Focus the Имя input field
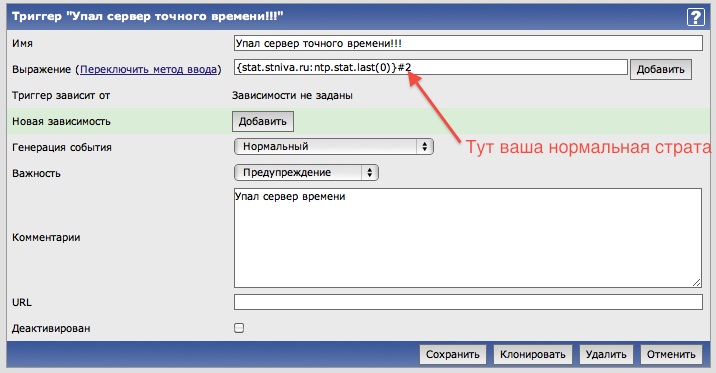 468,43
